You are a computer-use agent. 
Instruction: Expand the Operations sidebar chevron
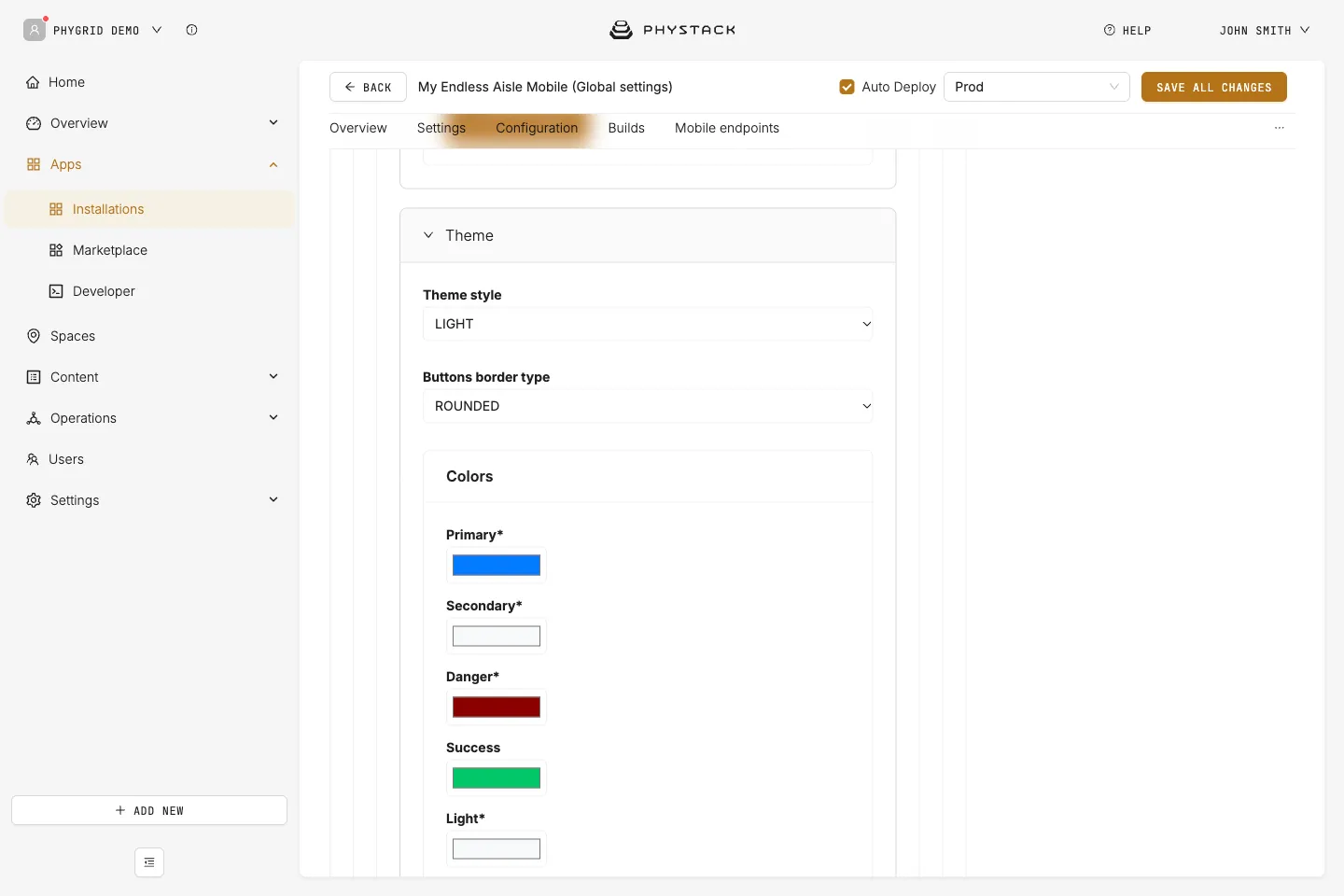[273, 417]
